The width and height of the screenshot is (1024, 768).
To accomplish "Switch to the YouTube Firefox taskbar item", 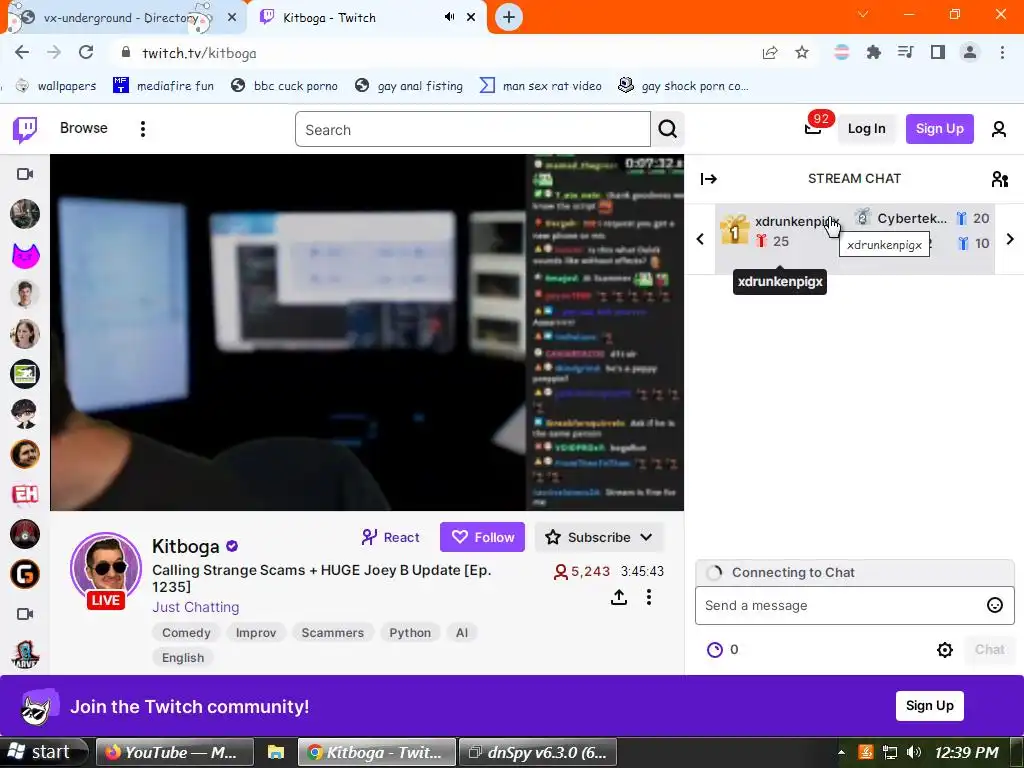I will point(174,752).
